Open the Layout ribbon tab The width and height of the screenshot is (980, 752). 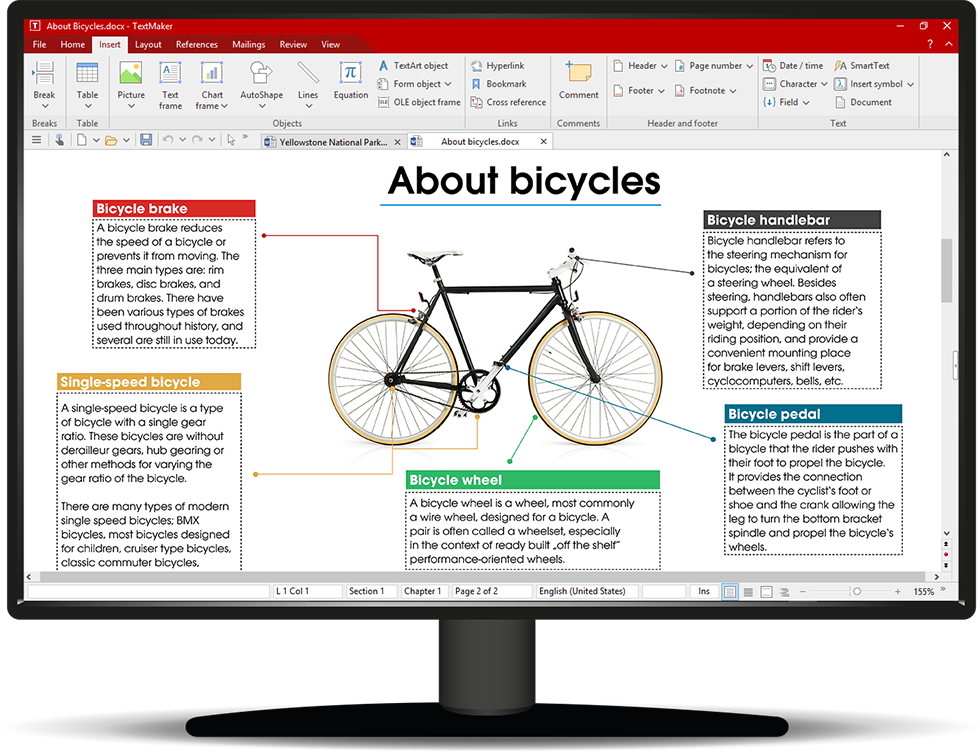coord(148,44)
